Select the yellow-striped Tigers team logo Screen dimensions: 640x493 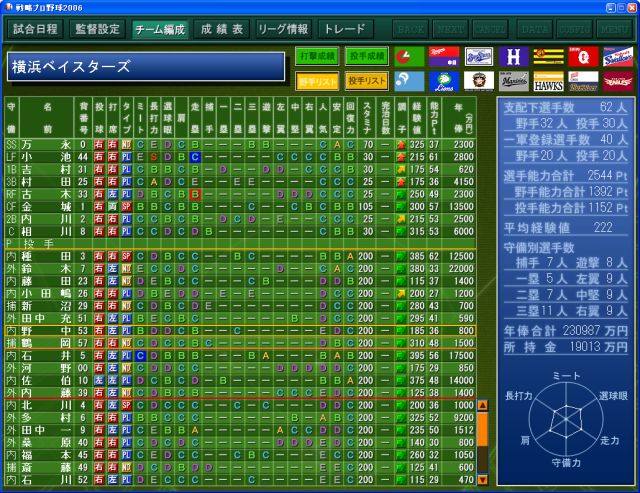[x=549, y=56]
